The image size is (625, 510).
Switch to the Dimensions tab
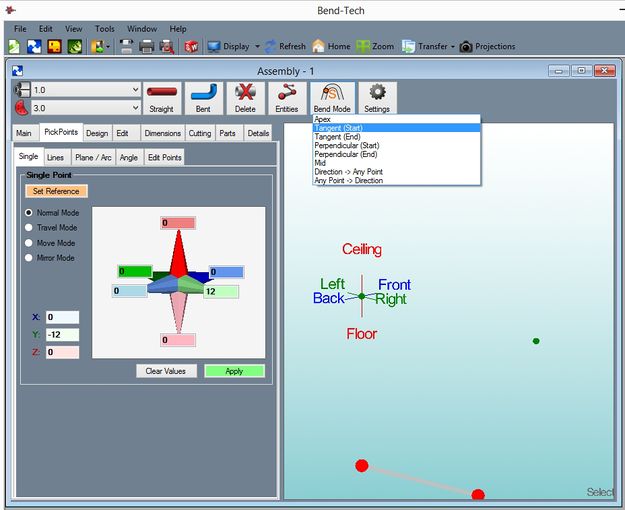coord(162,133)
